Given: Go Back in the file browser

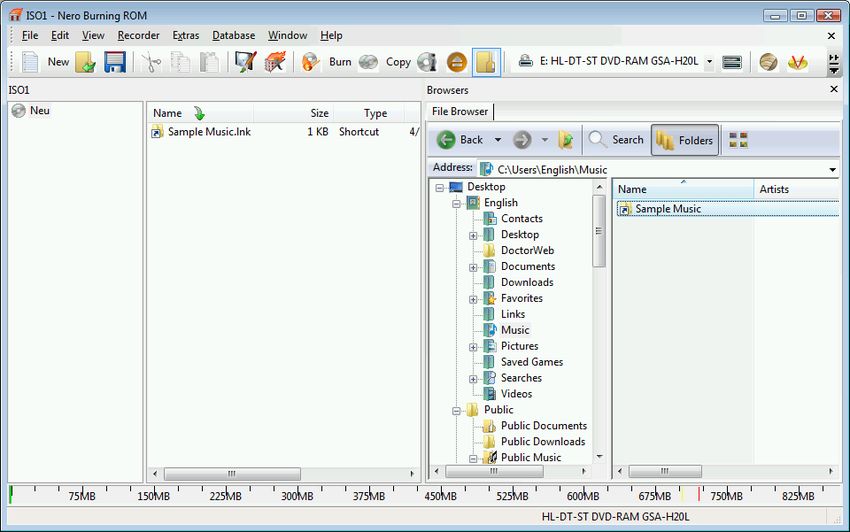Looking at the screenshot, I should [460, 140].
